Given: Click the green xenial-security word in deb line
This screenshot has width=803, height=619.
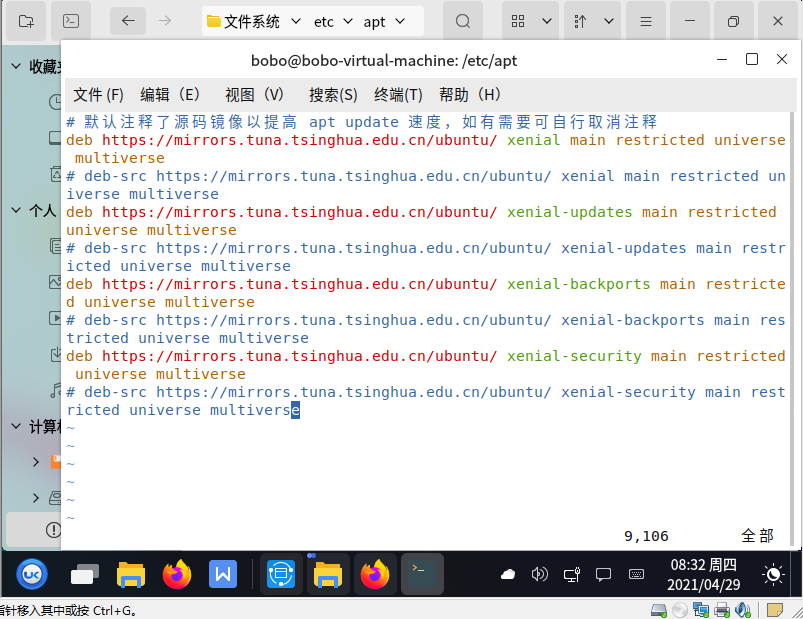Looking at the screenshot, I should 574,356.
